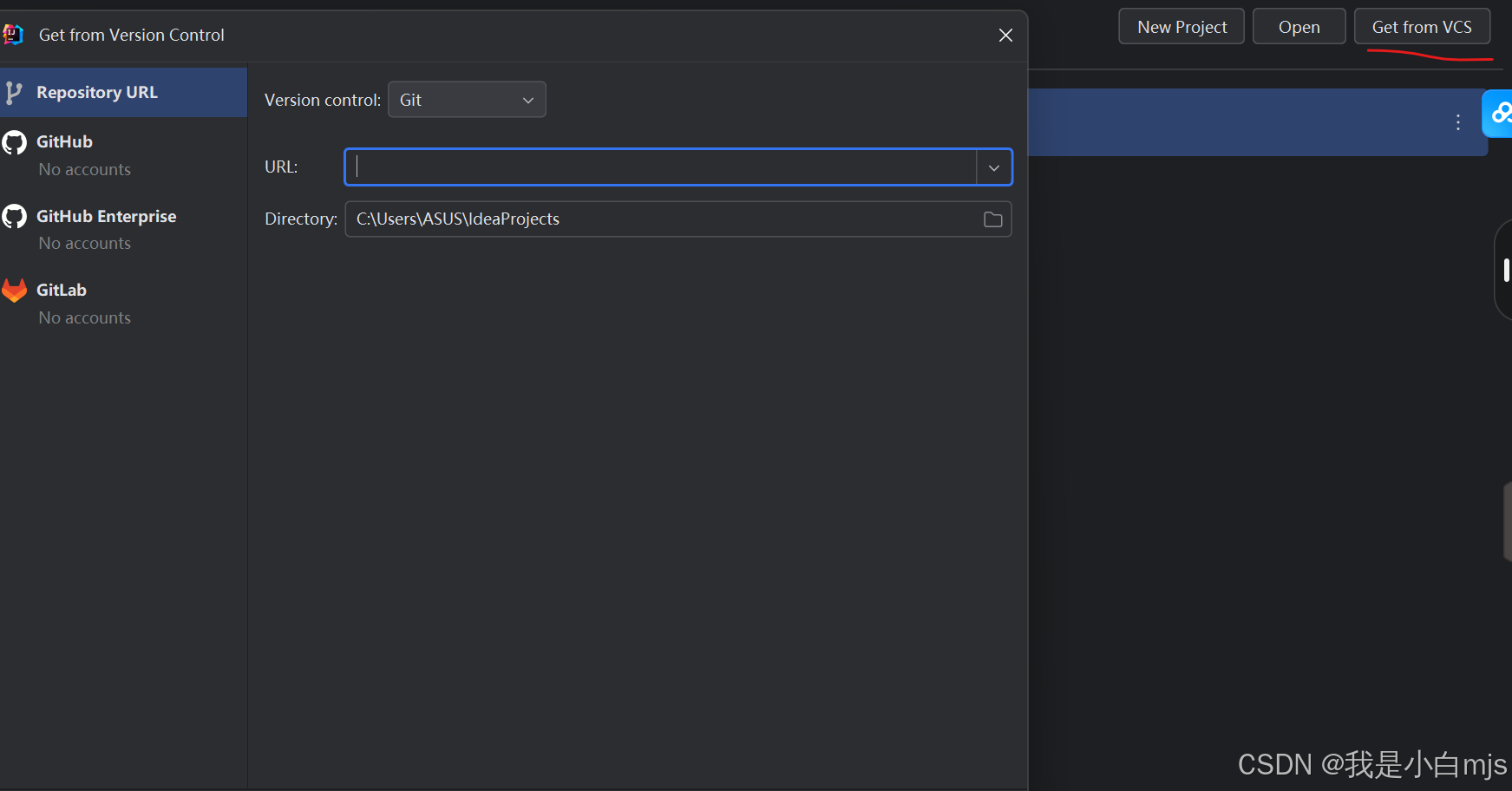The image size is (1512, 791).
Task: Click the blue floating assistant icon on right edge
Action: click(x=1498, y=114)
